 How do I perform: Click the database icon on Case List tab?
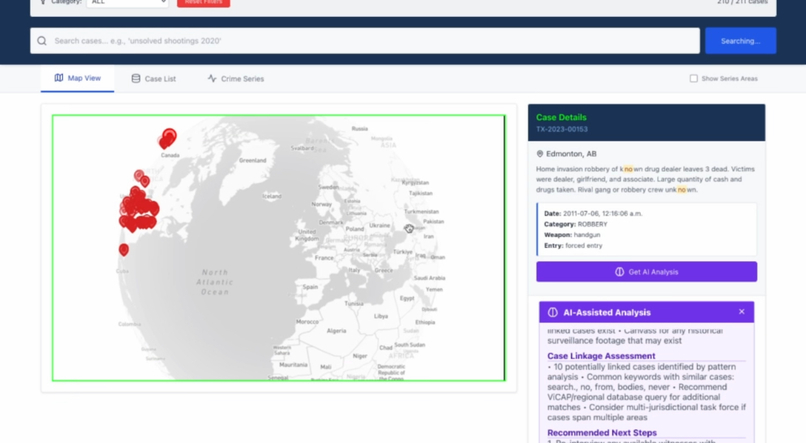[x=136, y=78]
